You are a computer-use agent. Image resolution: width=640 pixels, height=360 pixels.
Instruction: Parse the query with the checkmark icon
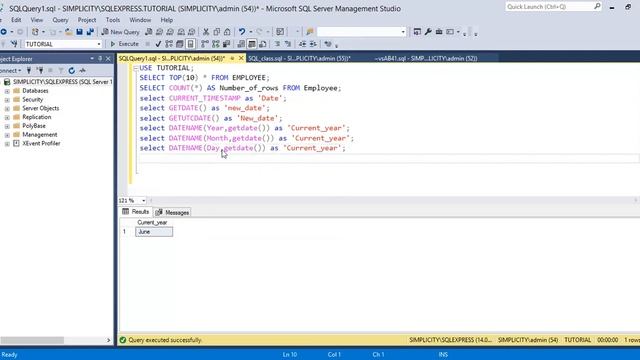[x=158, y=44]
